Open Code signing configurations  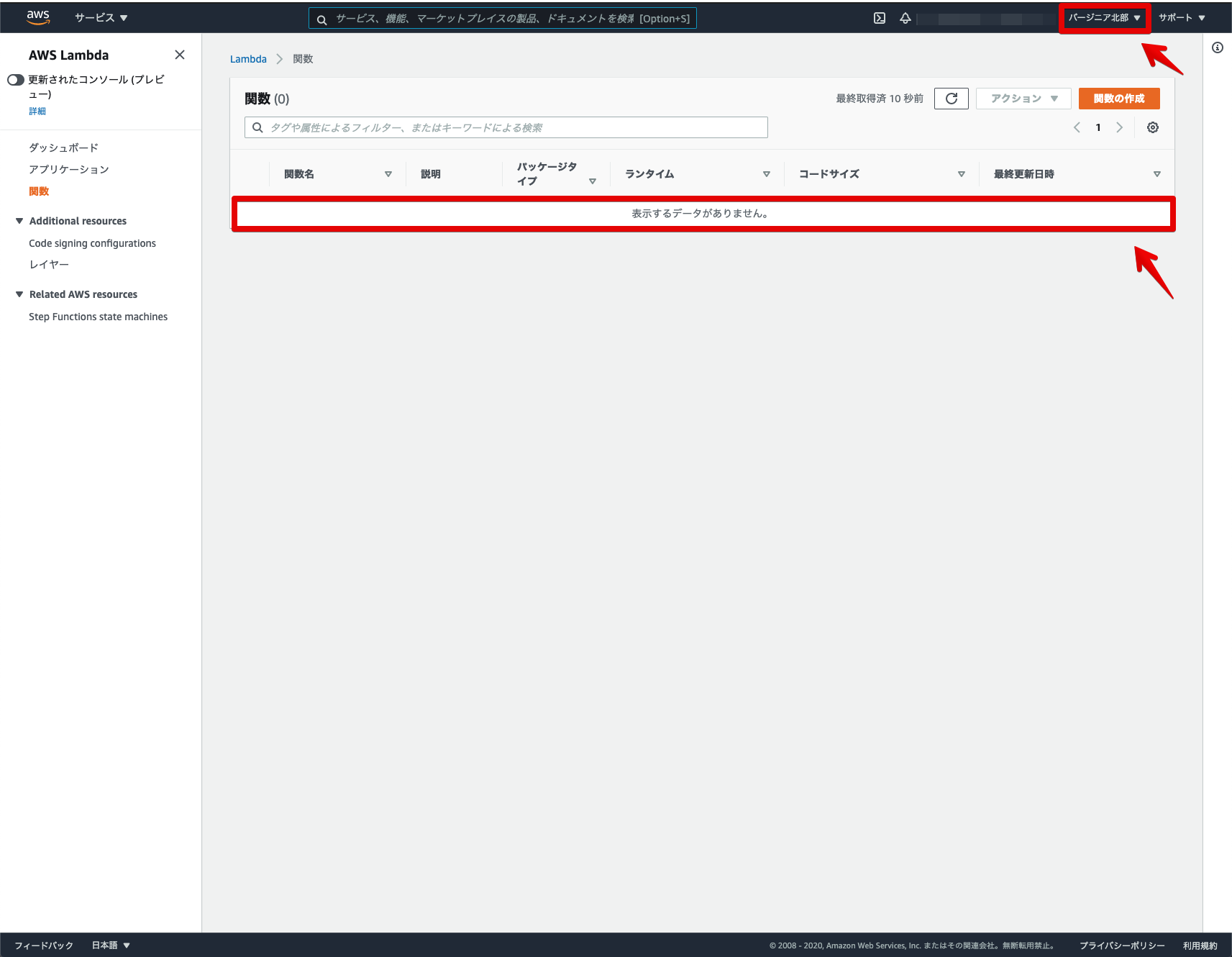click(x=92, y=243)
